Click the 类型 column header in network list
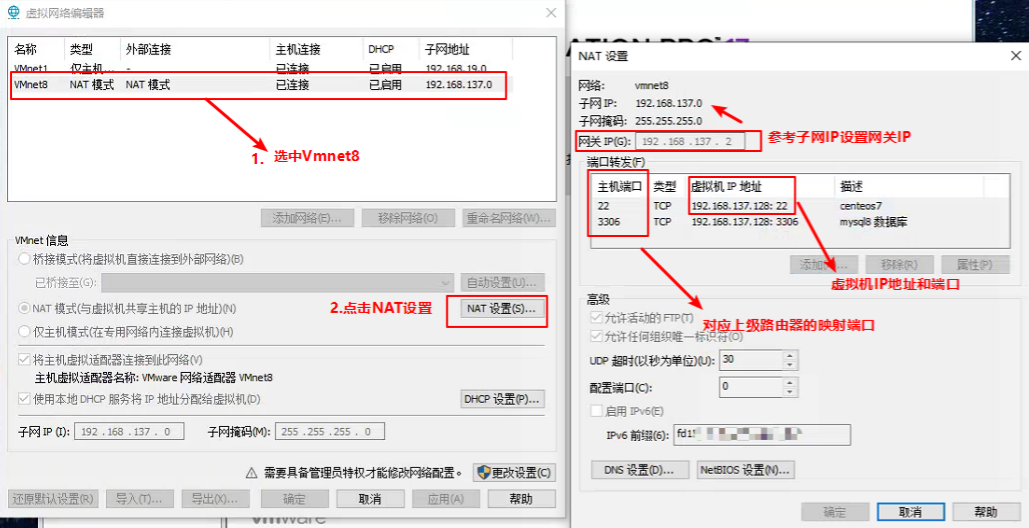The image size is (1029, 528). coord(80,50)
